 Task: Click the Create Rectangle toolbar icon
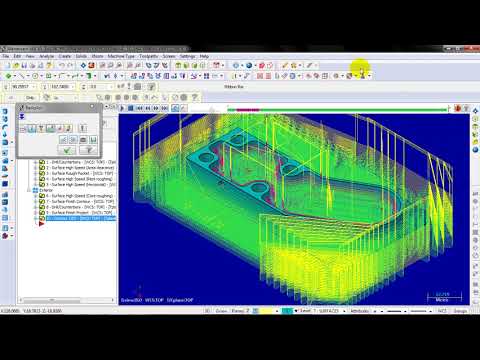click(x=49, y=76)
